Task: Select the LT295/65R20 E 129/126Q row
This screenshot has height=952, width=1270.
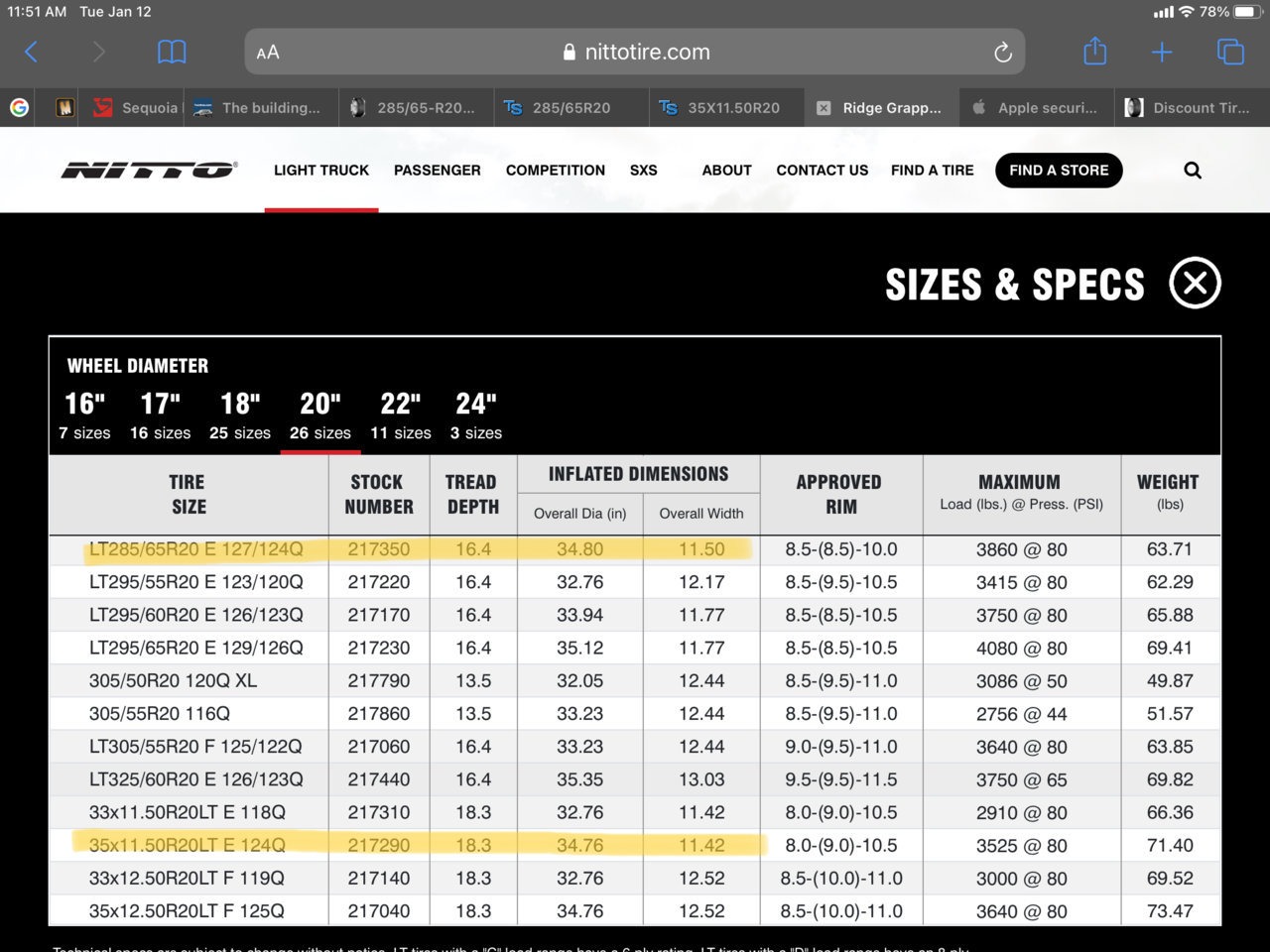Action: [635, 648]
